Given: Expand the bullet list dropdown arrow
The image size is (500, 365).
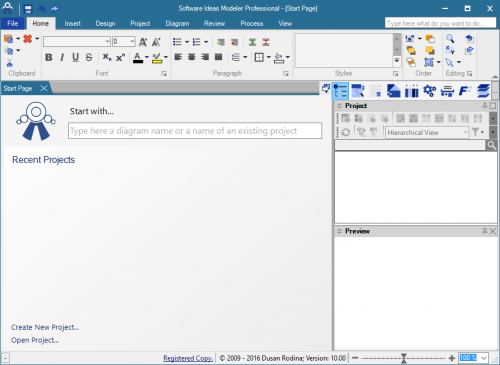Looking at the screenshot, I should point(187,42).
